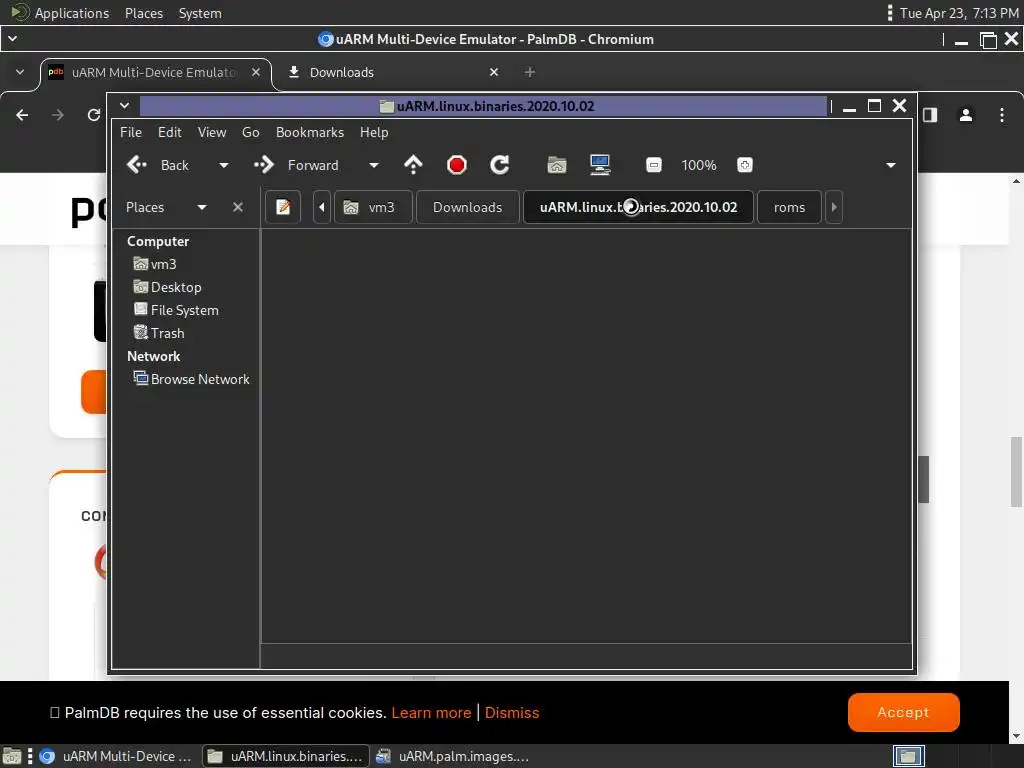
Task: Open the System panel menu
Action: pos(200,13)
